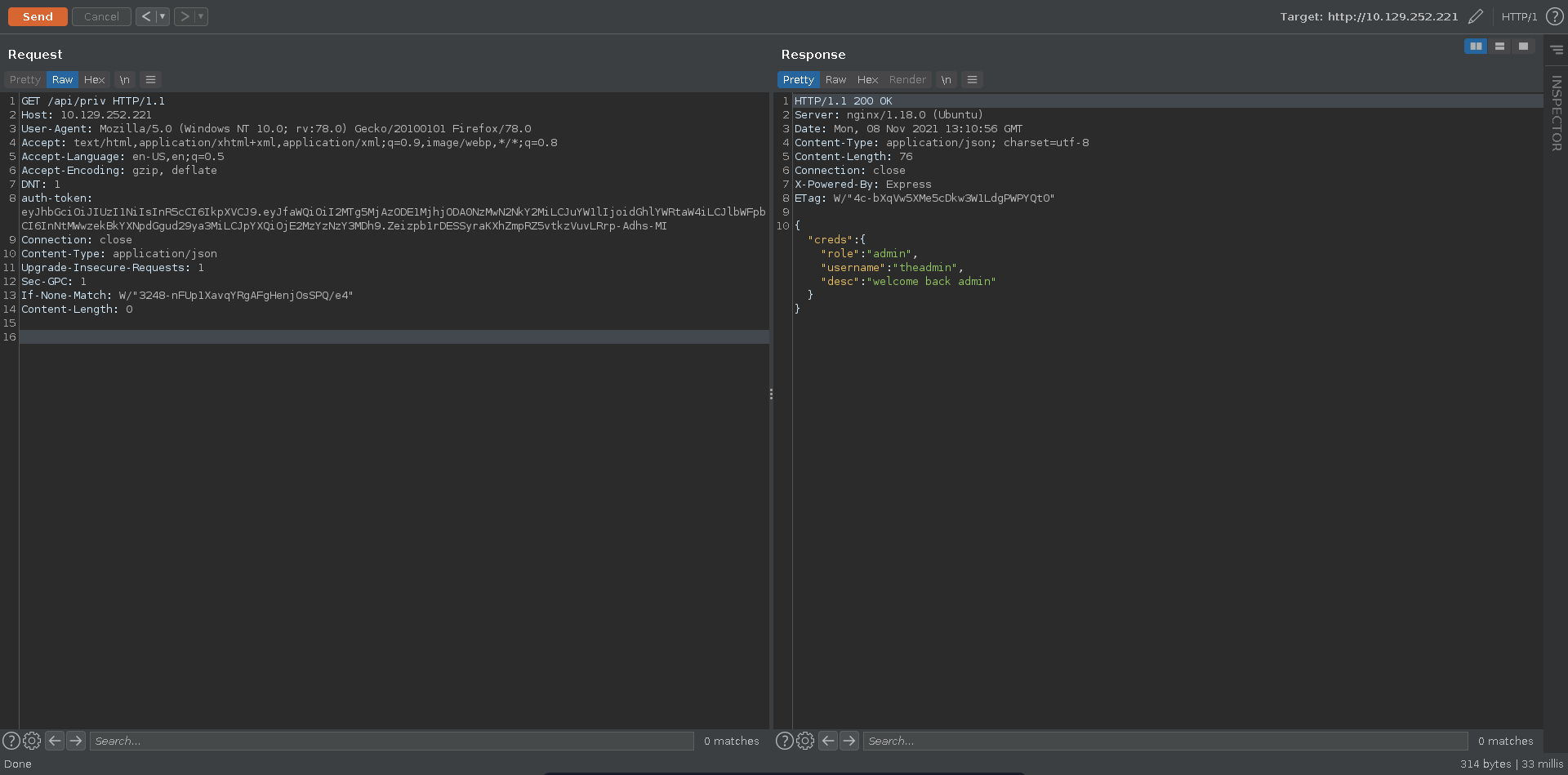Open the request message options menu icon
The width and height of the screenshot is (1568, 775).
pos(150,79)
